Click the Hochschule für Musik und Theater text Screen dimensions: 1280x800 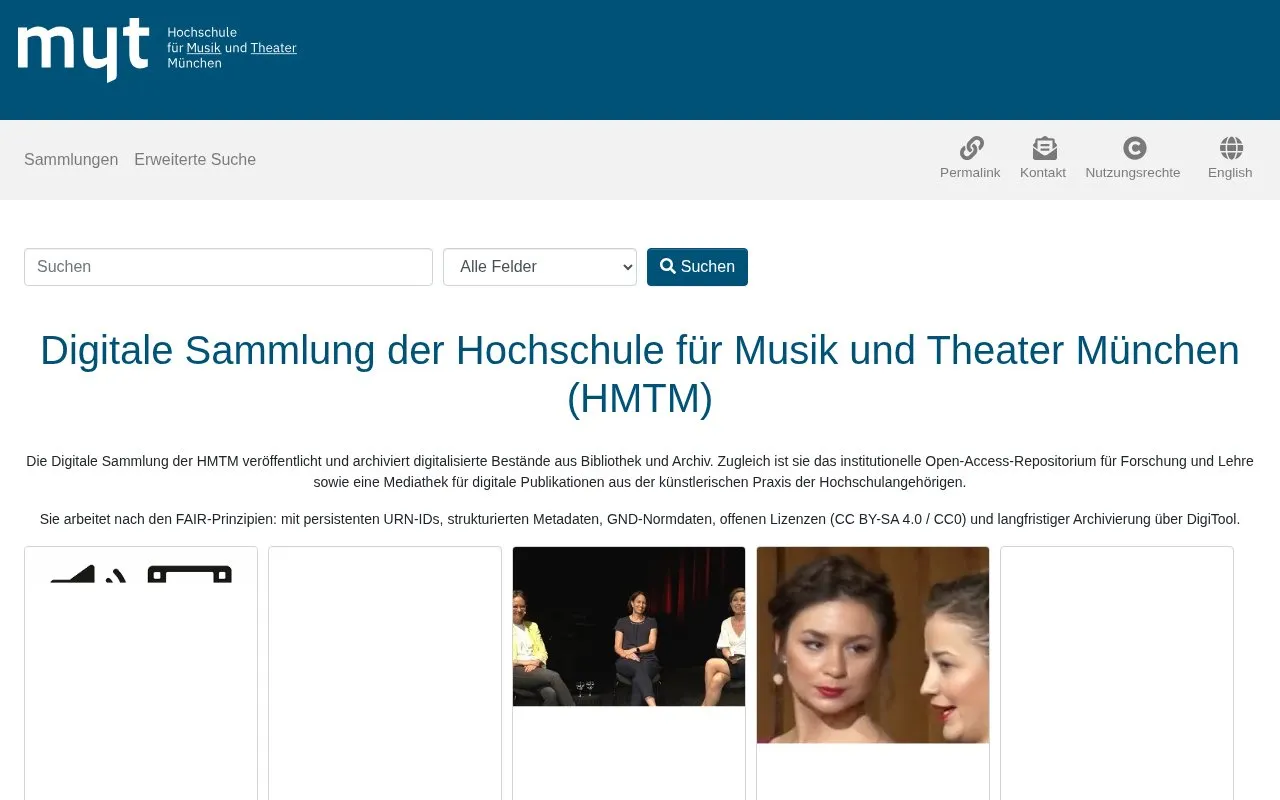coord(232,48)
